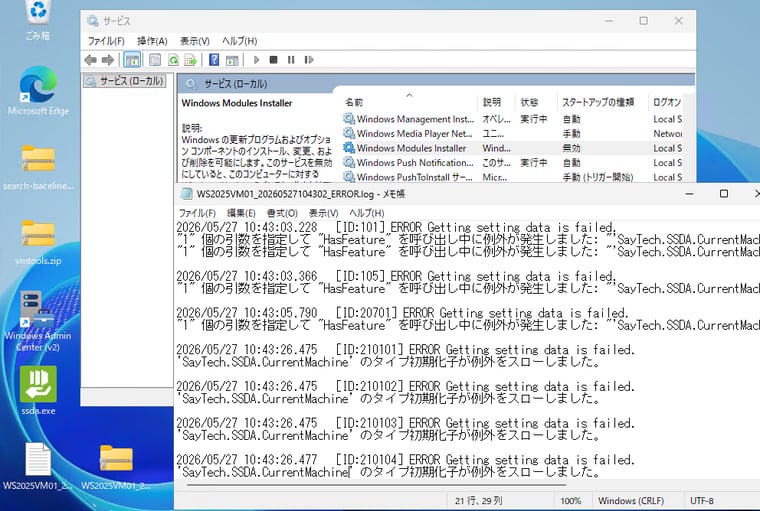Open 操作(A) menu in Services window

click(x=152, y=41)
